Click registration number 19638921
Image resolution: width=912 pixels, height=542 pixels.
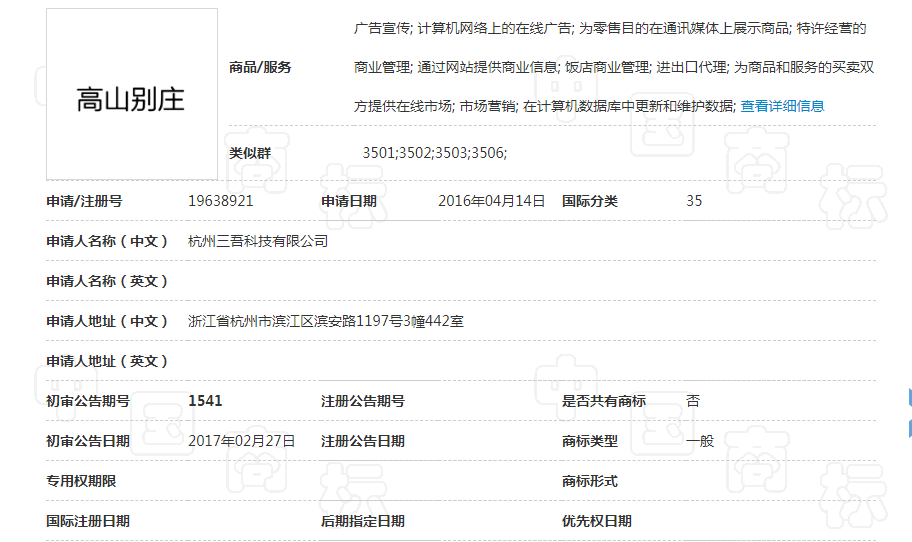221,201
